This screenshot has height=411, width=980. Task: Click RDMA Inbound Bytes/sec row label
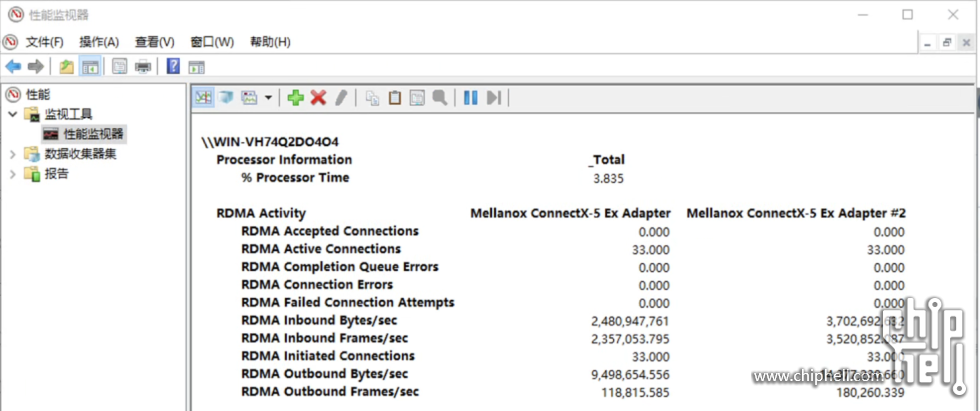coord(319,320)
